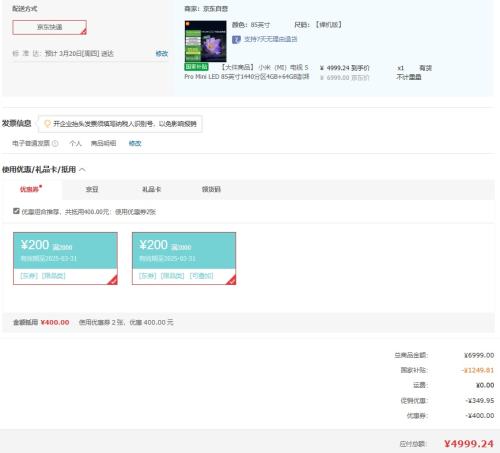Click the struck-through ¥6999.00 original price
Screen dimensions: 500x453
coord(345,78)
